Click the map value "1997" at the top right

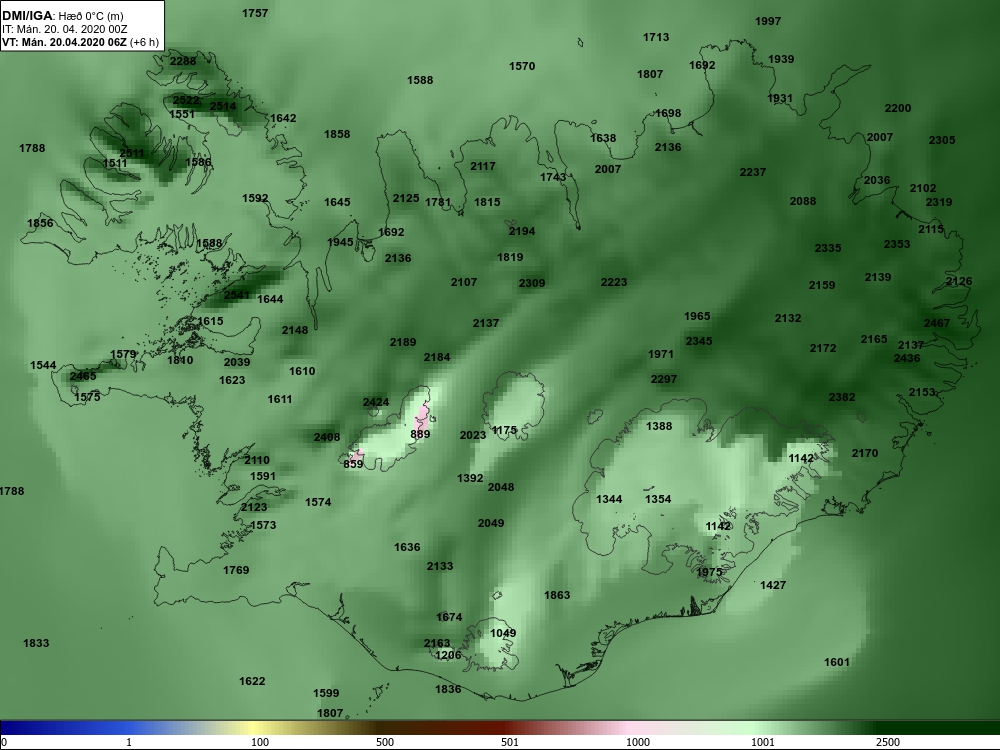pos(768,21)
